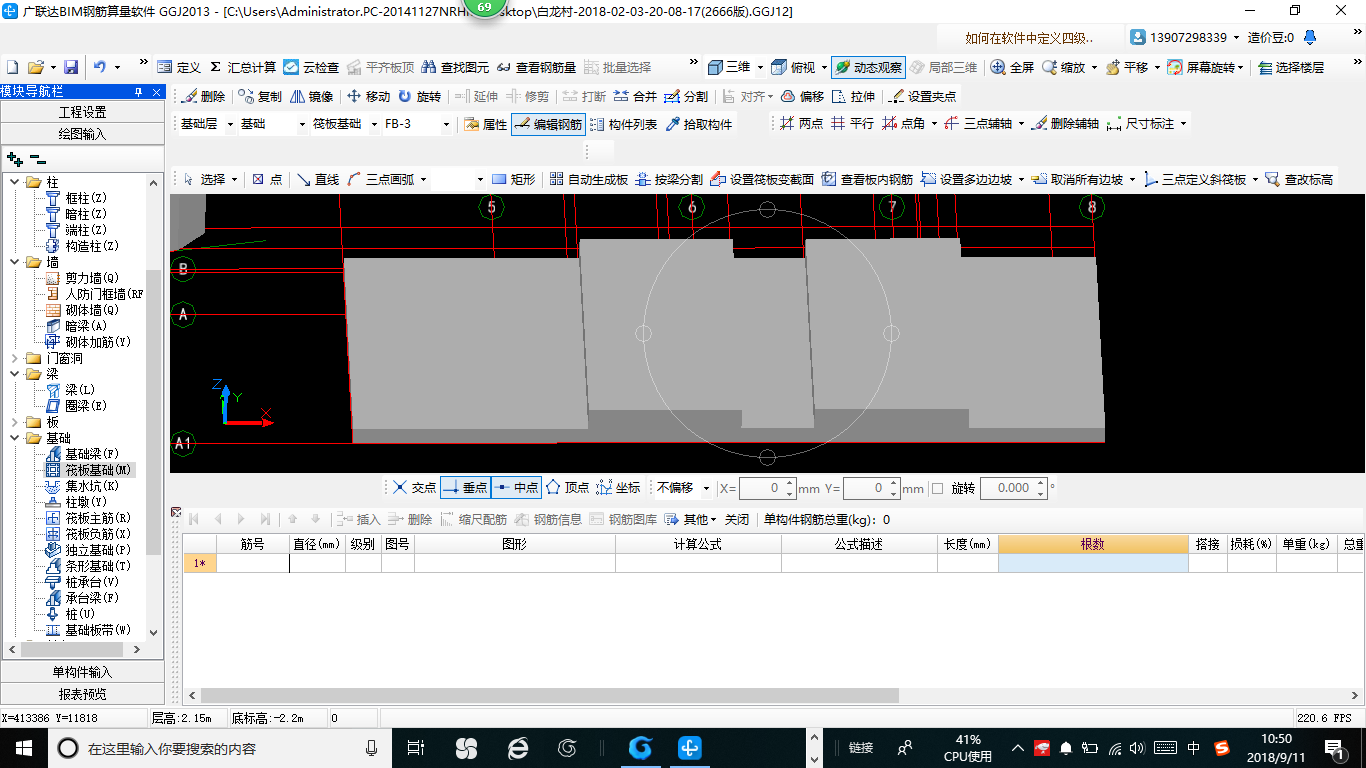Image resolution: width=1366 pixels, height=768 pixels.
Task: Toggle 编辑钢筋 edit rebar panel
Action: pos(548,124)
